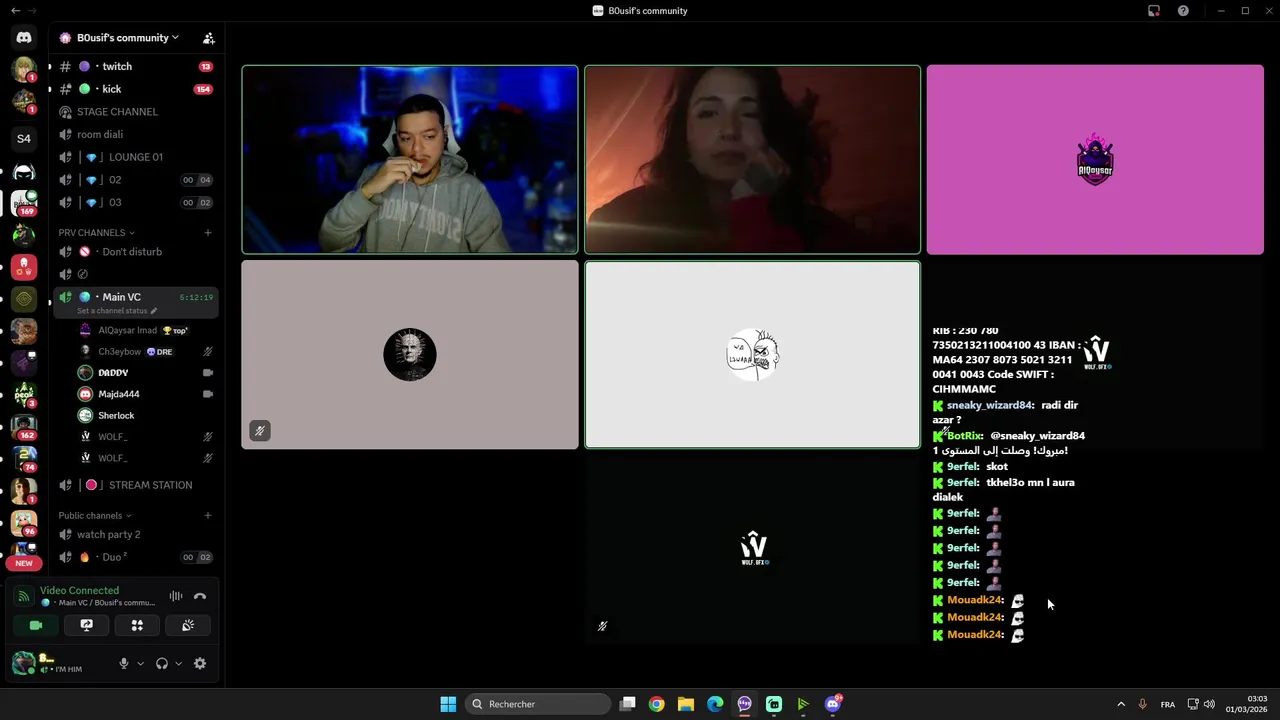Screen dimensions: 1280x720
Task: Open the server with the 169 badge
Action: (x=24, y=202)
